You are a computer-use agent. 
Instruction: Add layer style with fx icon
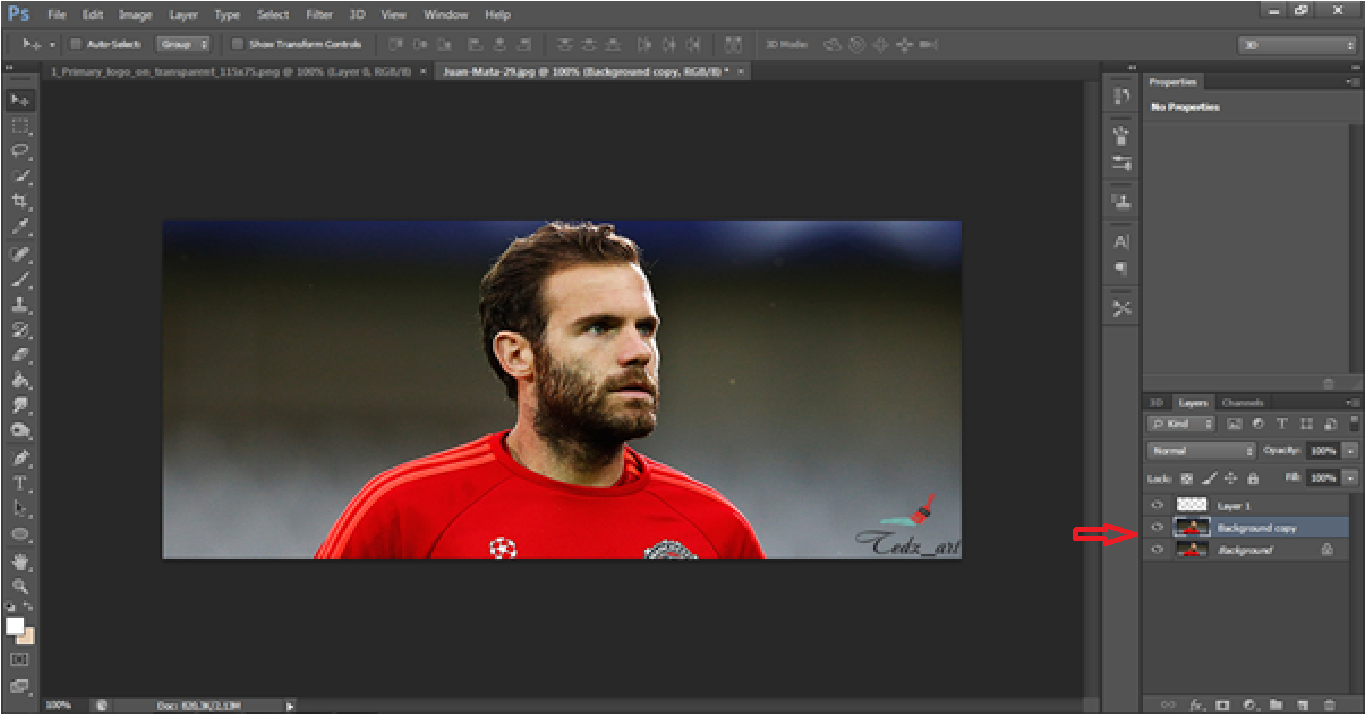pos(1195,705)
